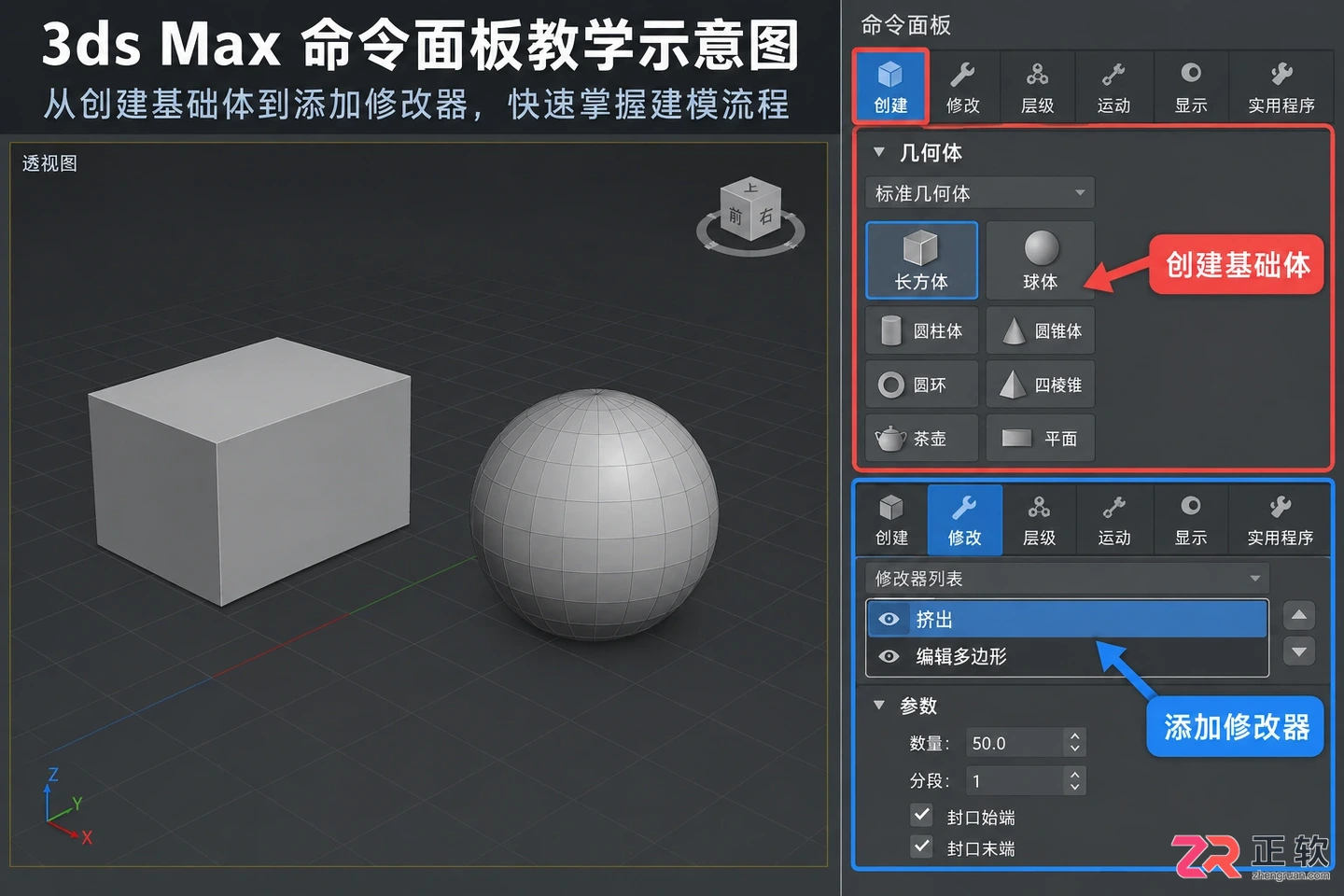Click the 几何体 rollout title

coord(931,152)
